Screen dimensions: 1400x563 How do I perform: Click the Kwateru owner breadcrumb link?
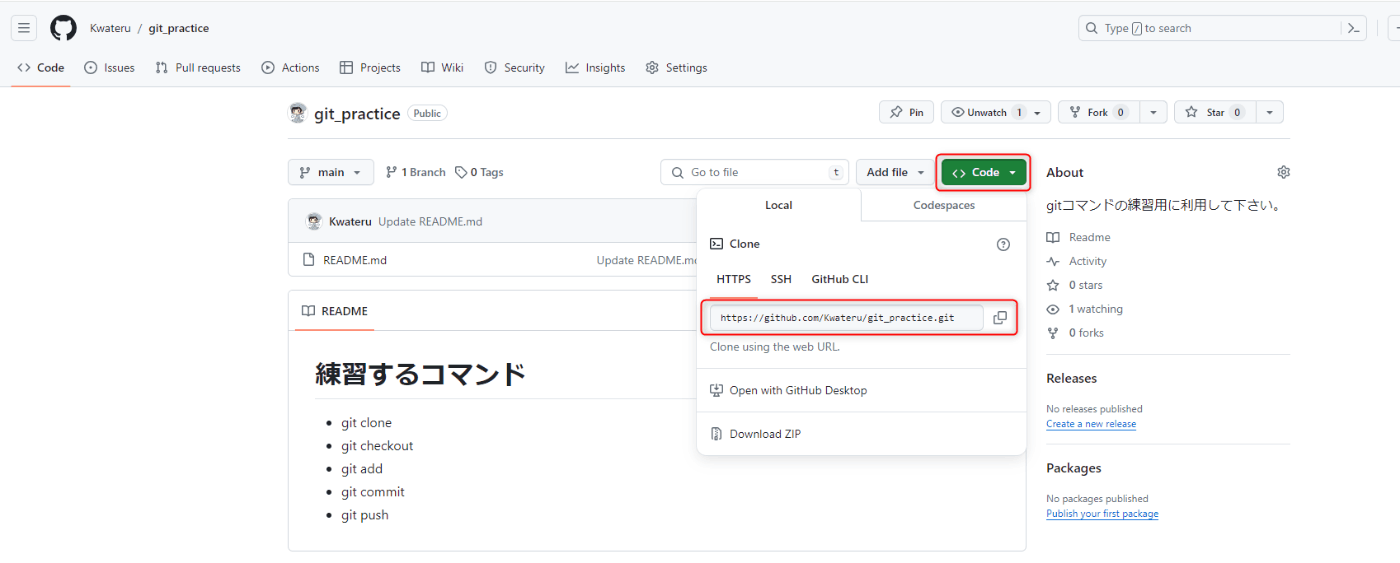click(110, 28)
